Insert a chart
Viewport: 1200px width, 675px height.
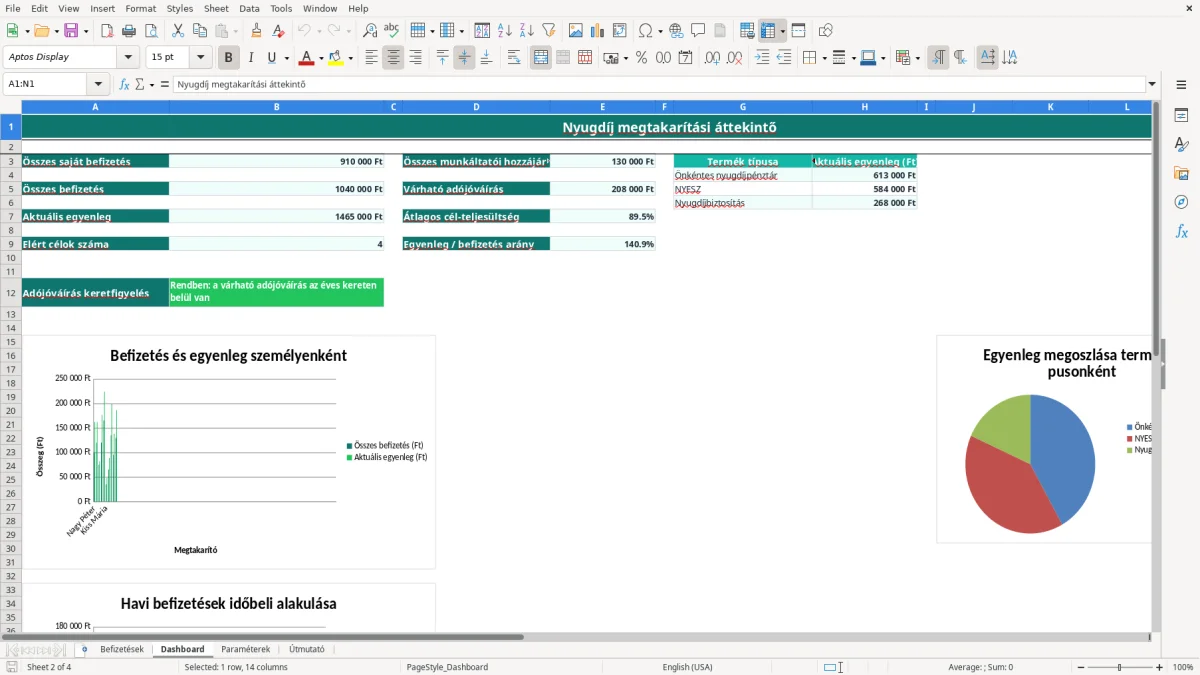597,31
